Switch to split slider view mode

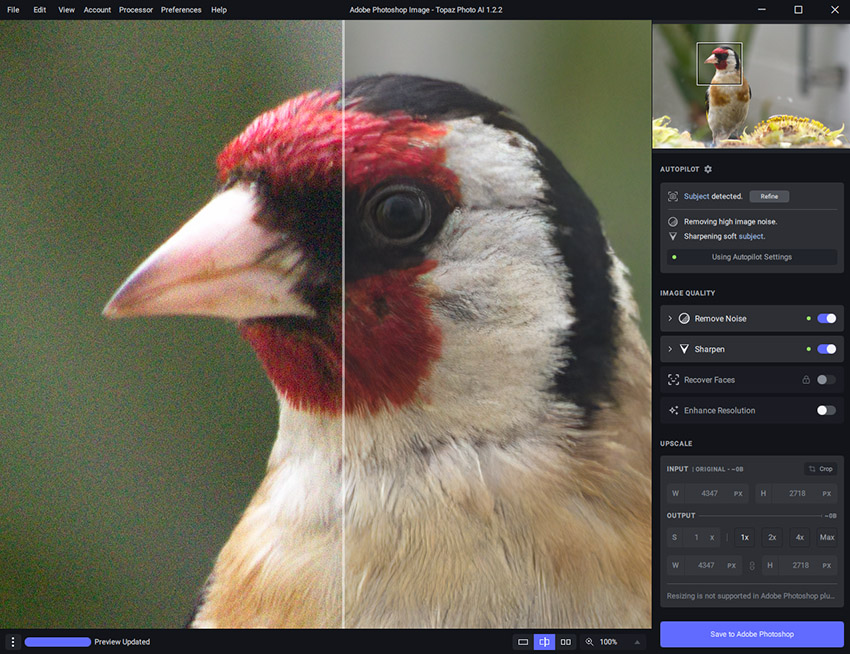544,642
